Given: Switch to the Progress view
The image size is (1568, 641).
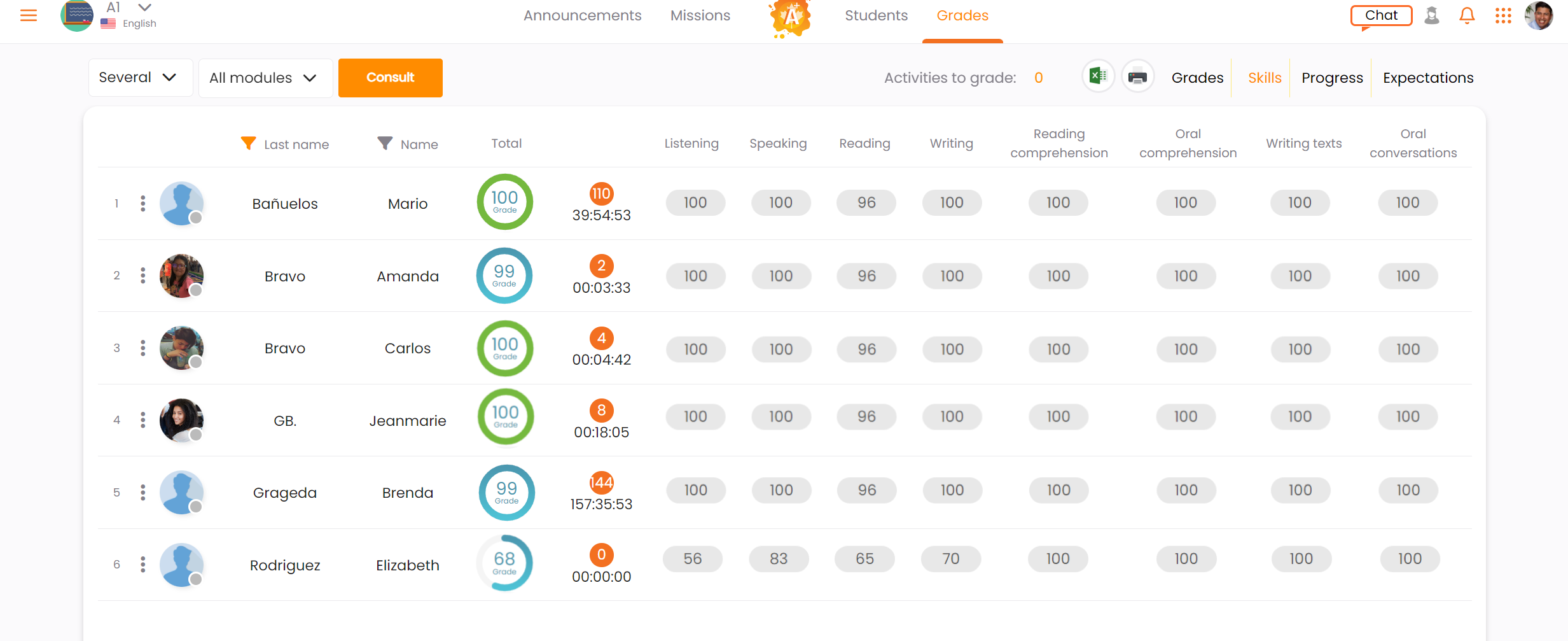Looking at the screenshot, I should [x=1332, y=78].
